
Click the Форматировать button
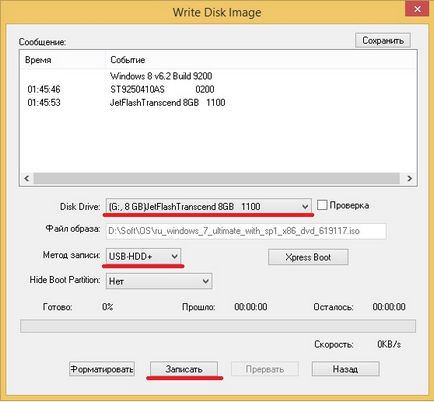[102, 369]
